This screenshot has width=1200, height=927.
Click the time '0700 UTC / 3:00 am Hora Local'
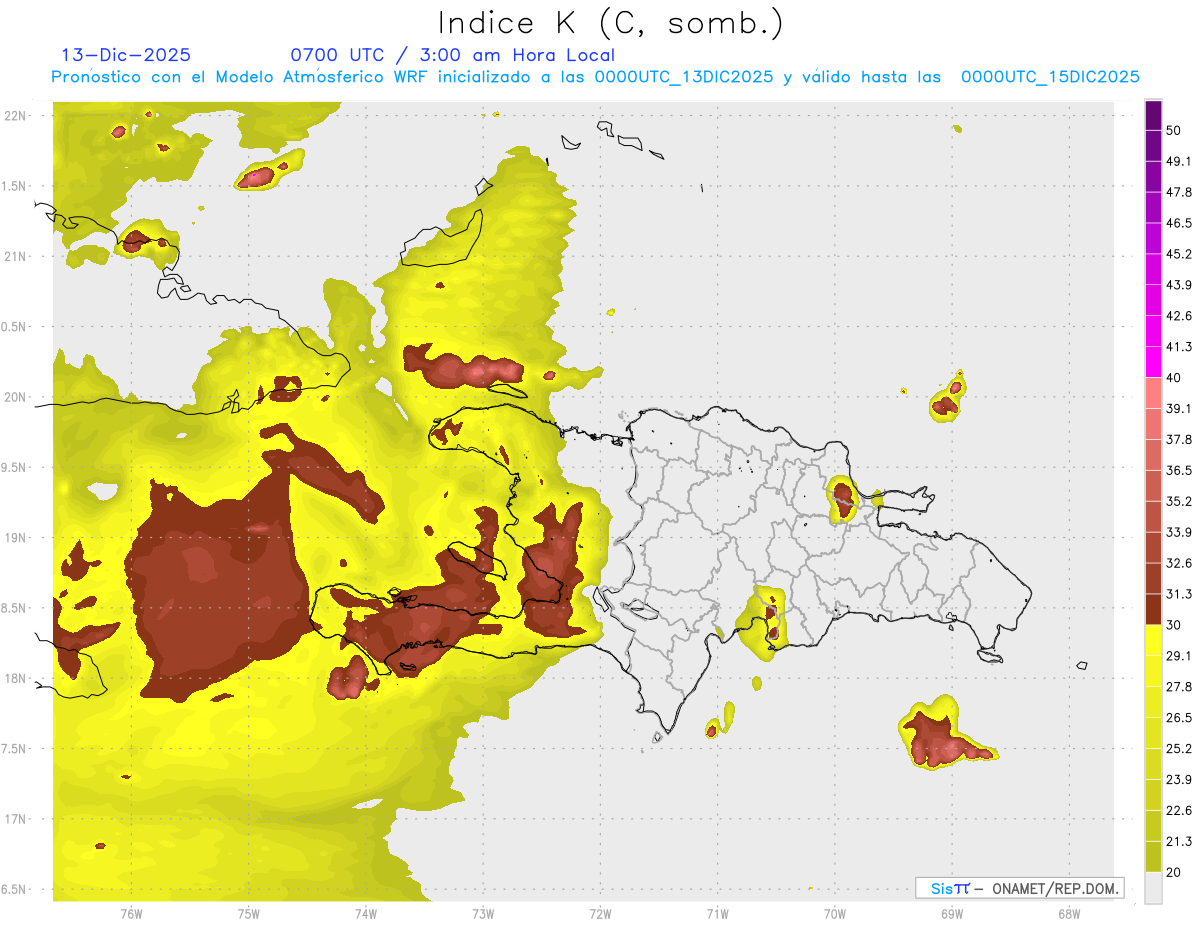click(453, 55)
